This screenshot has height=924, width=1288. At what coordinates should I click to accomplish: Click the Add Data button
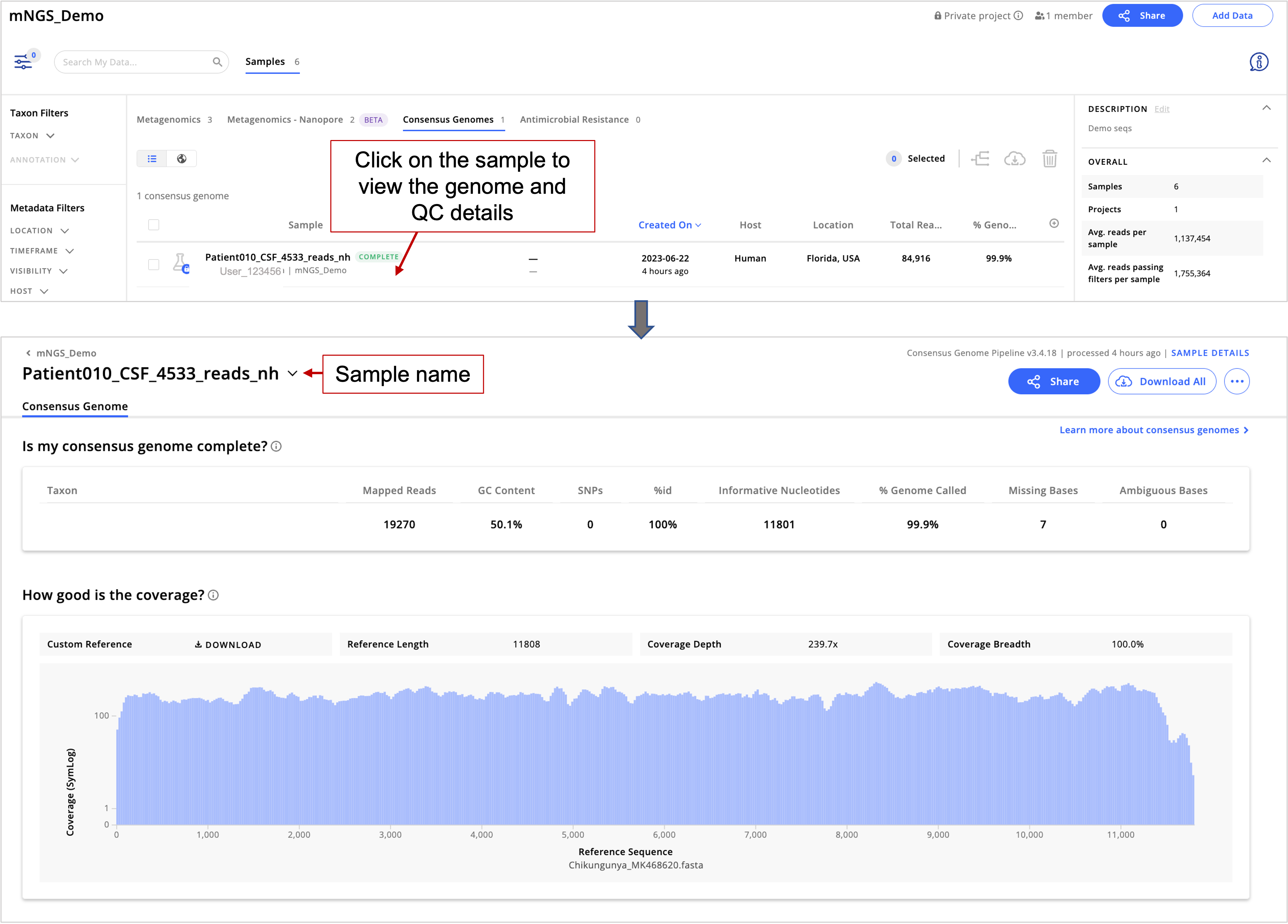(x=1232, y=15)
